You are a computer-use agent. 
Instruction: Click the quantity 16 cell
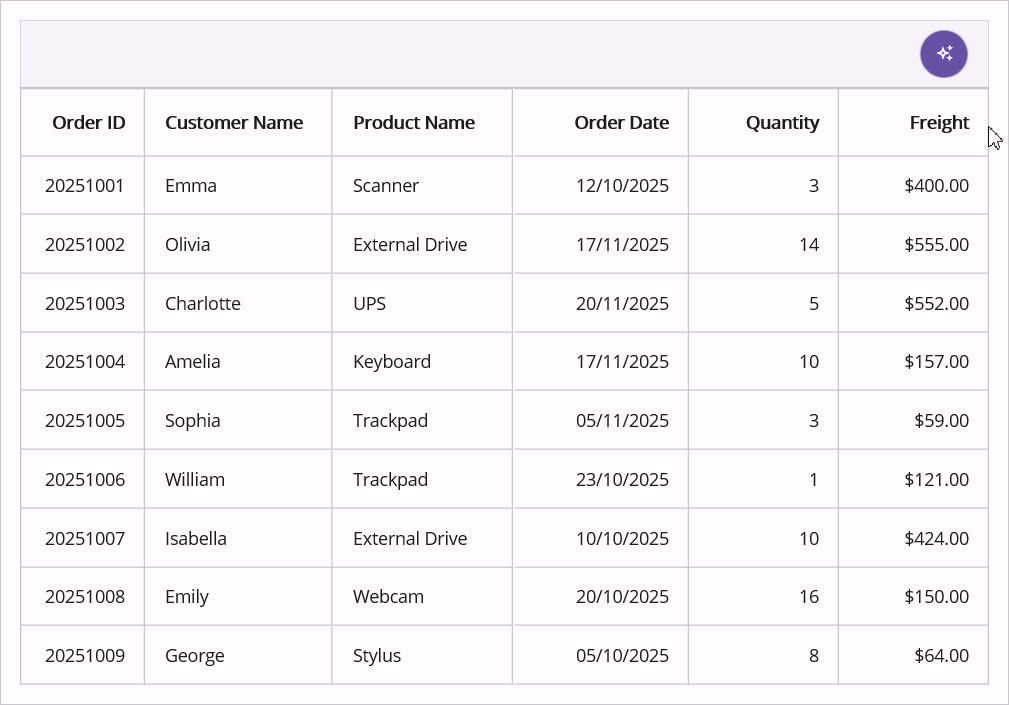pyautogui.click(x=808, y=597)
